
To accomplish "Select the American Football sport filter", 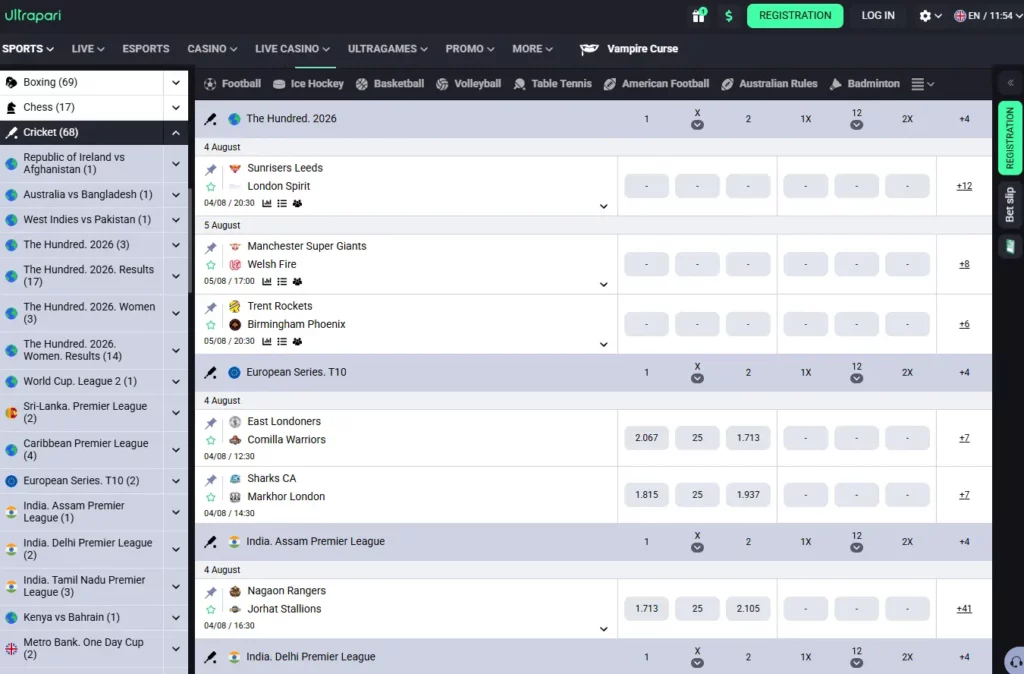I will tap(656, 84).
